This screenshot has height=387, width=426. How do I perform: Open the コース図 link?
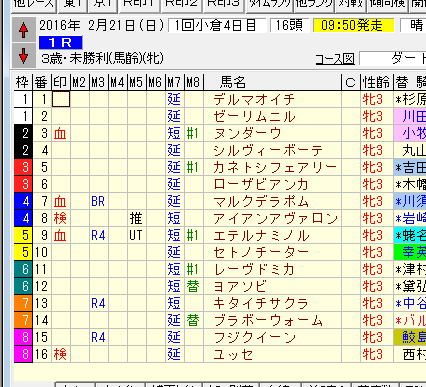tap(335, 59)
